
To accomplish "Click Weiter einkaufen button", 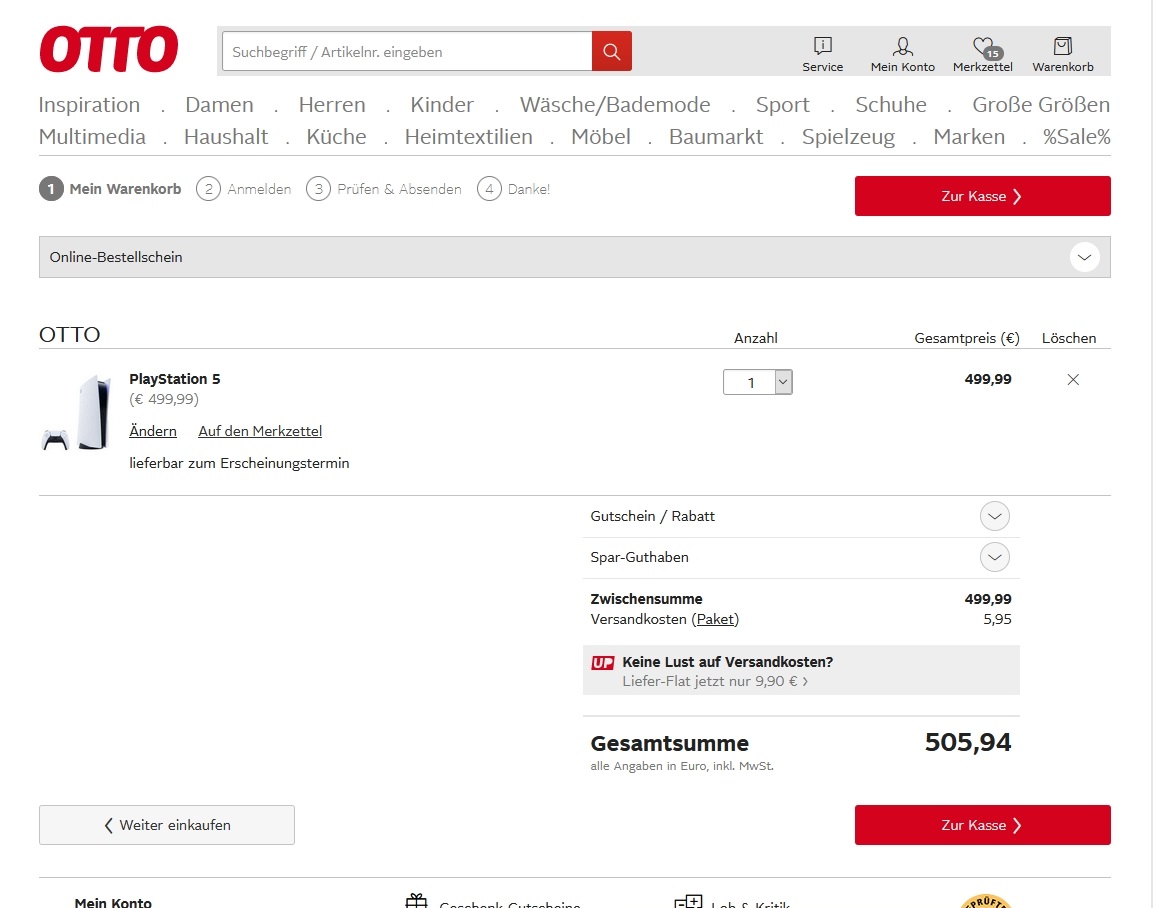I will (167, 825).
